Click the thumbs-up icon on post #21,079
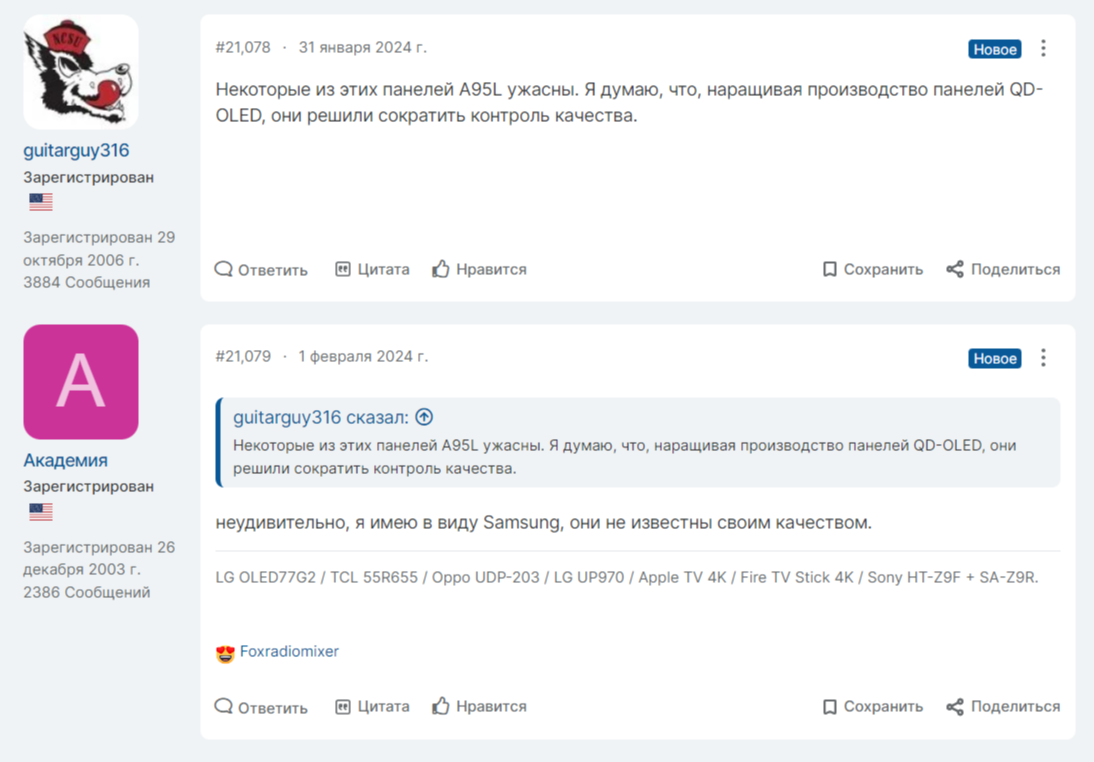Viewport: 1094px width, 762px height. tap(441, 706)
